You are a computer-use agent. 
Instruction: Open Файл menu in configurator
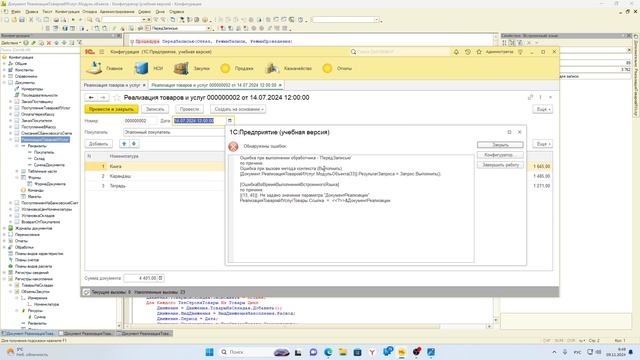point(16,12)
